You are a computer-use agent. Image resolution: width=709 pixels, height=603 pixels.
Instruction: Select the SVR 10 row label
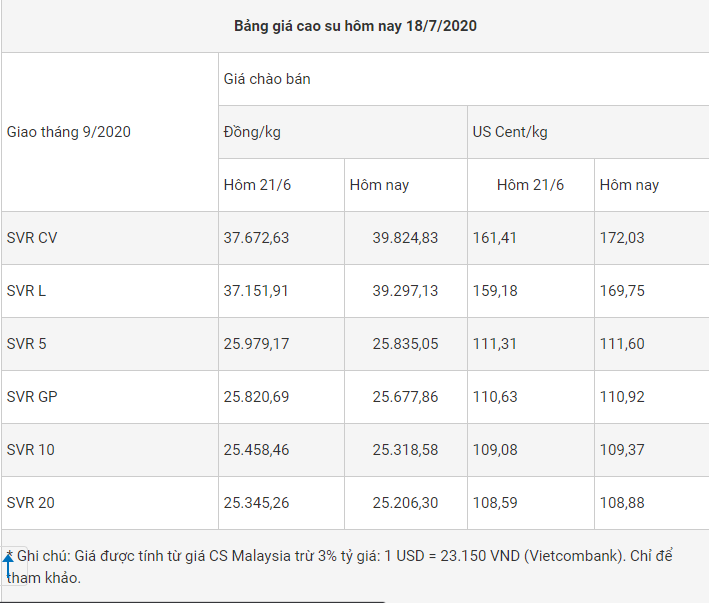(31, 450)
